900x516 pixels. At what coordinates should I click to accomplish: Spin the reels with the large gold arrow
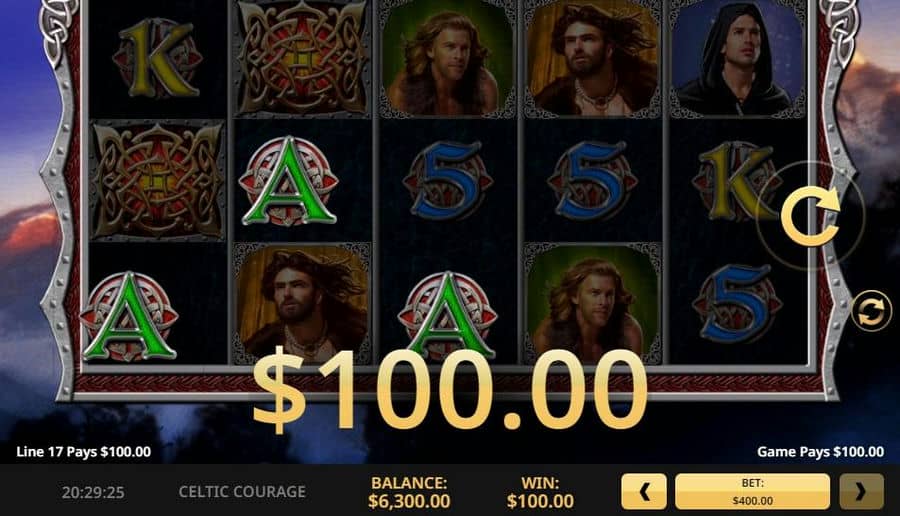pyautogui.click(x=810, y=216)
